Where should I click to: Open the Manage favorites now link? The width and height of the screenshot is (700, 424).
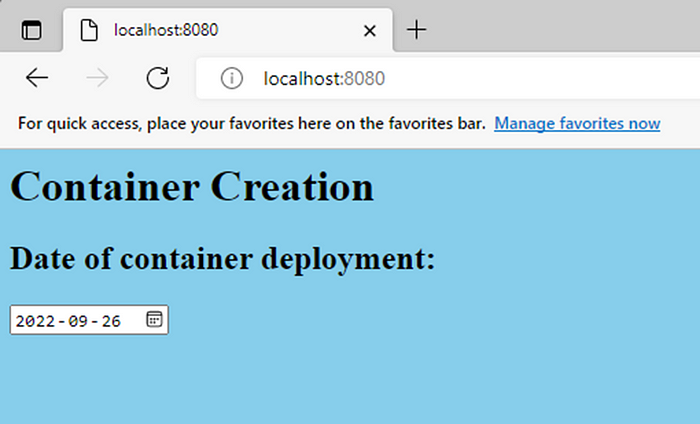click(577, 123)
